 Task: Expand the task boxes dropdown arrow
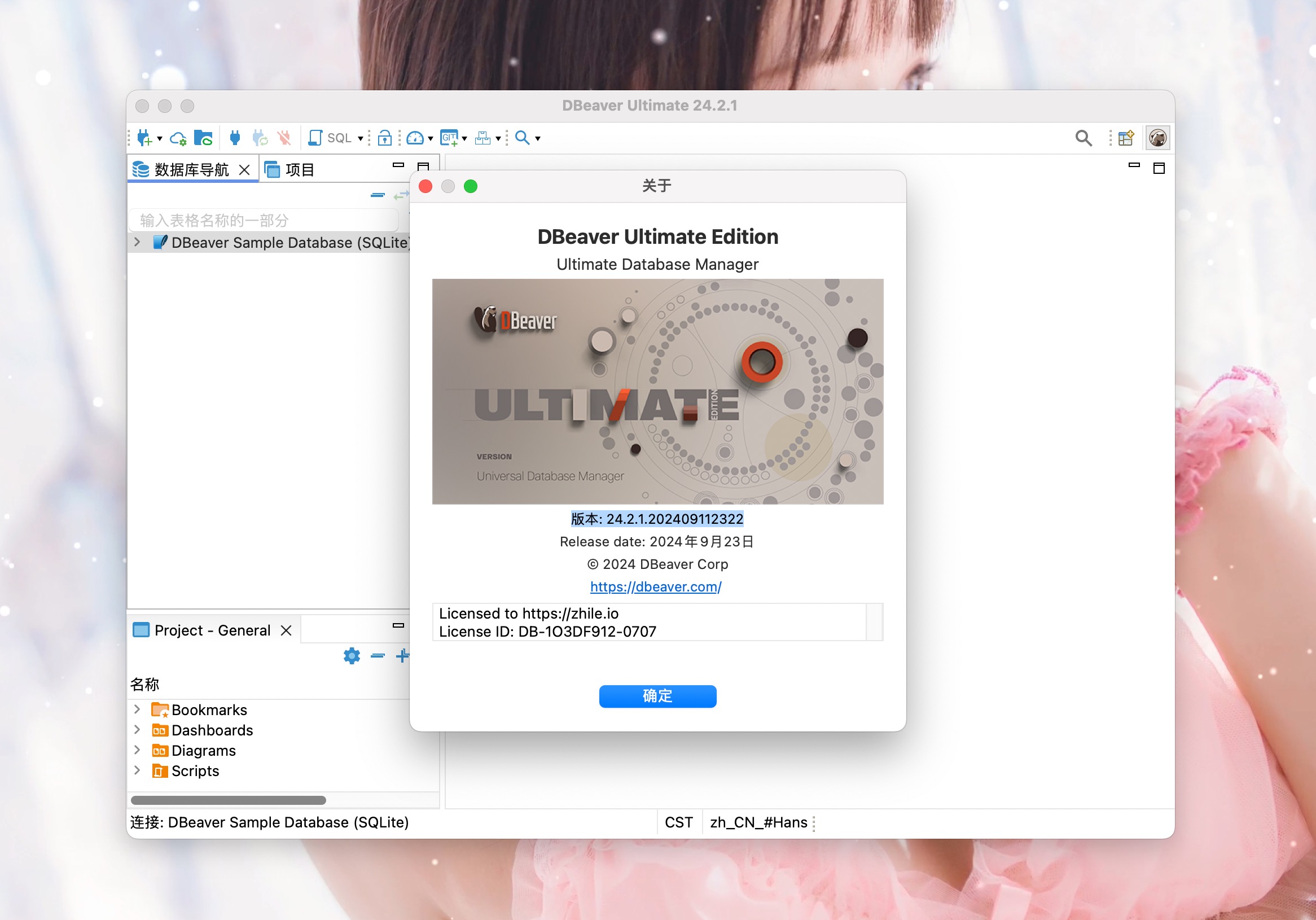click(498, 138)
